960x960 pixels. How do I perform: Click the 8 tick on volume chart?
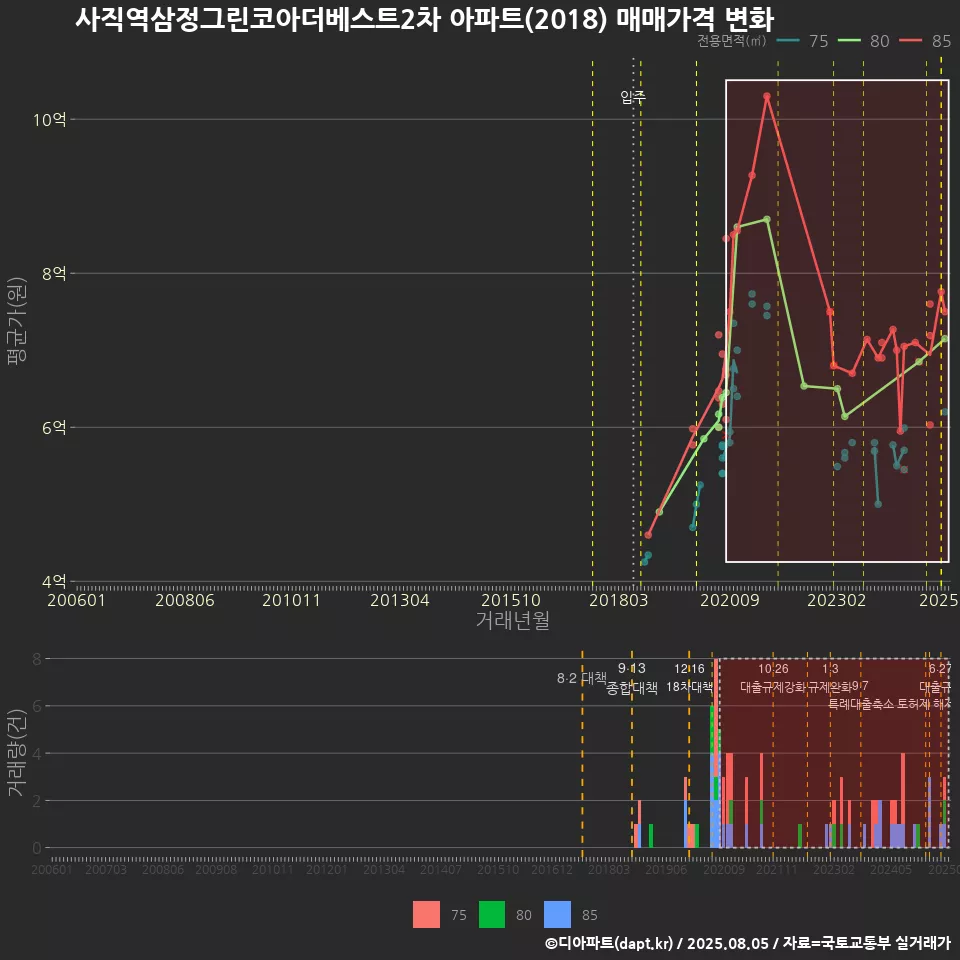point(37,659)
